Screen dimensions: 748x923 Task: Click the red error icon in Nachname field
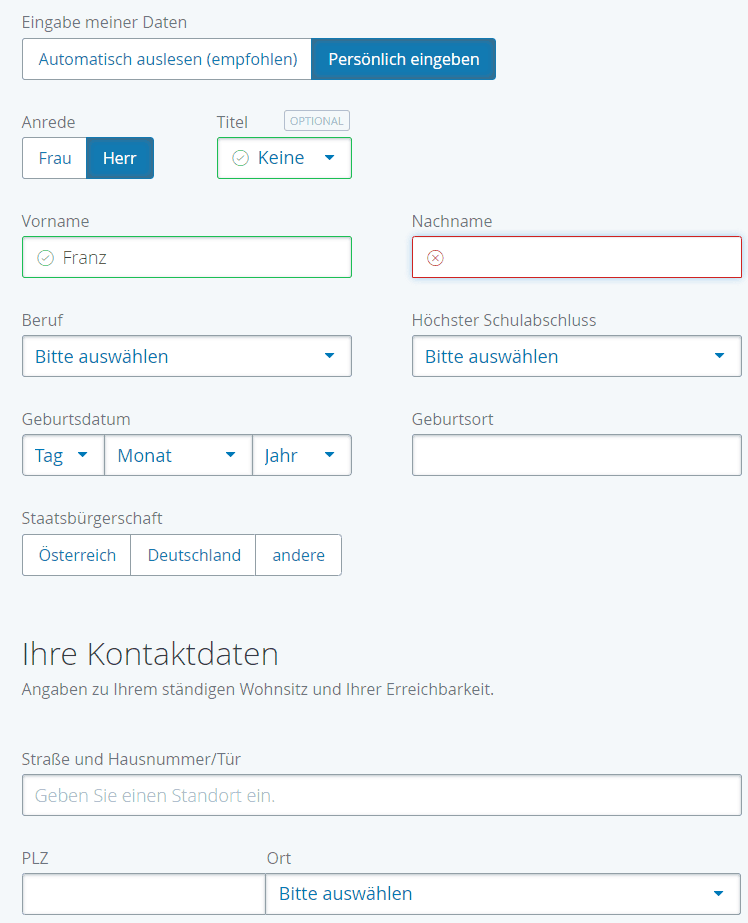point(435,258)
